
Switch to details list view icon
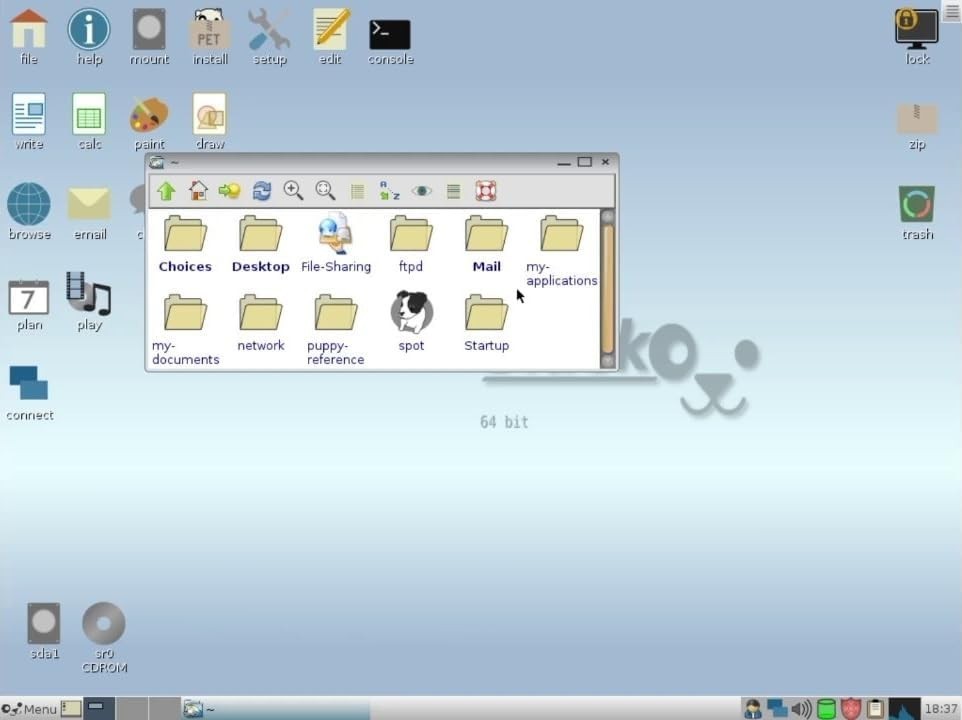pyautogui.click(x=357, y=191)
